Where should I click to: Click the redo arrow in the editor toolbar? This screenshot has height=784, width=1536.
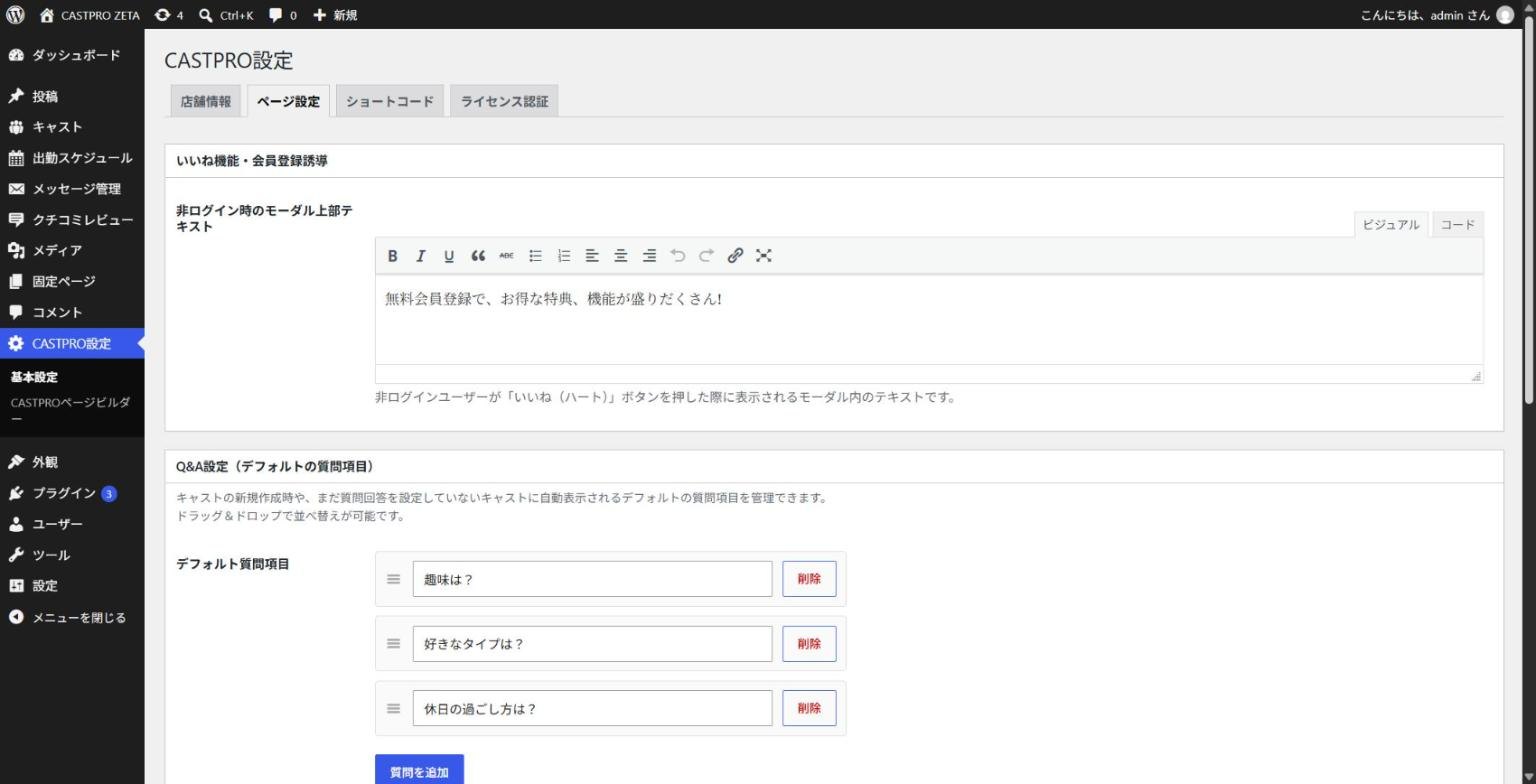tap(707, 256)
